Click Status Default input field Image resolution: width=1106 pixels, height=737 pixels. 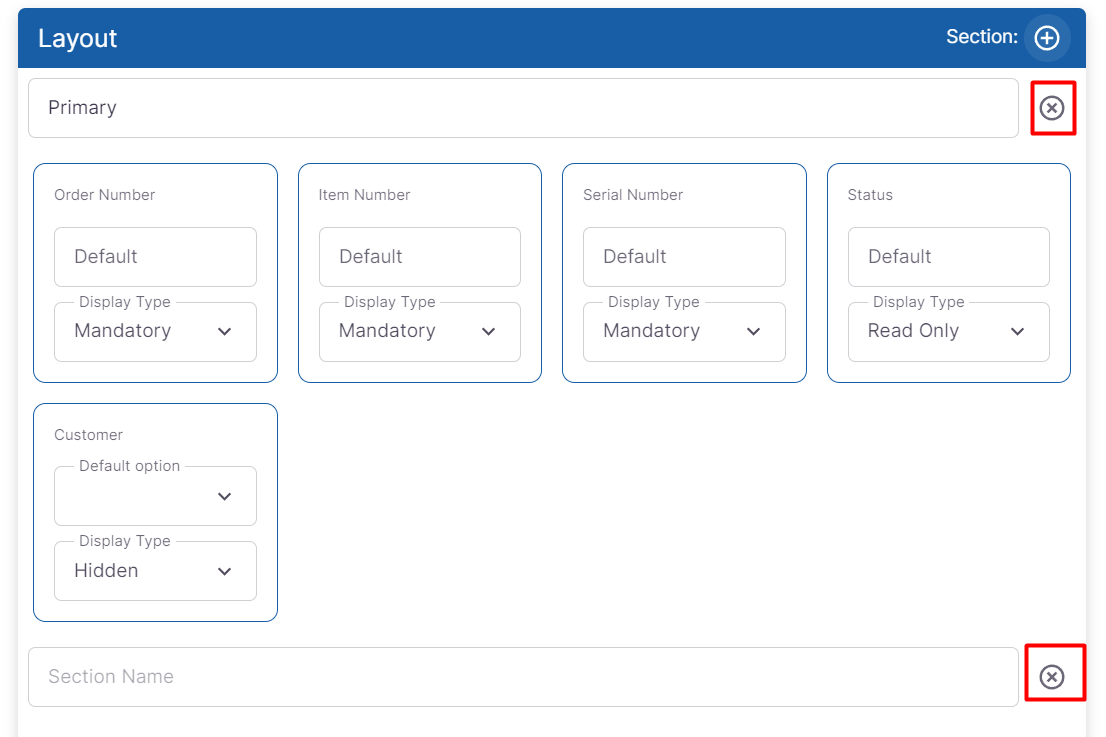tap(948, 257)
